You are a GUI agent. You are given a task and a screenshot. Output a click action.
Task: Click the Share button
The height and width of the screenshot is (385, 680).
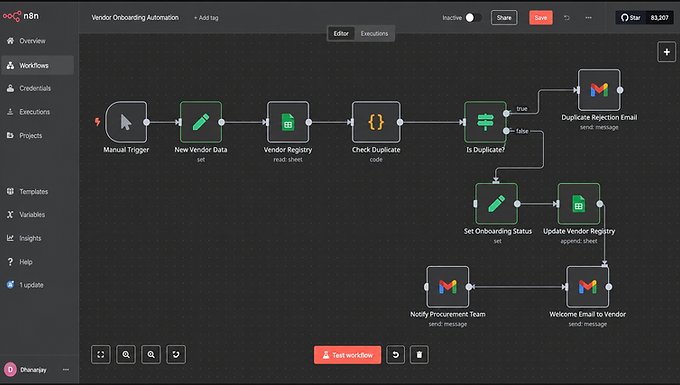point(504,18)
